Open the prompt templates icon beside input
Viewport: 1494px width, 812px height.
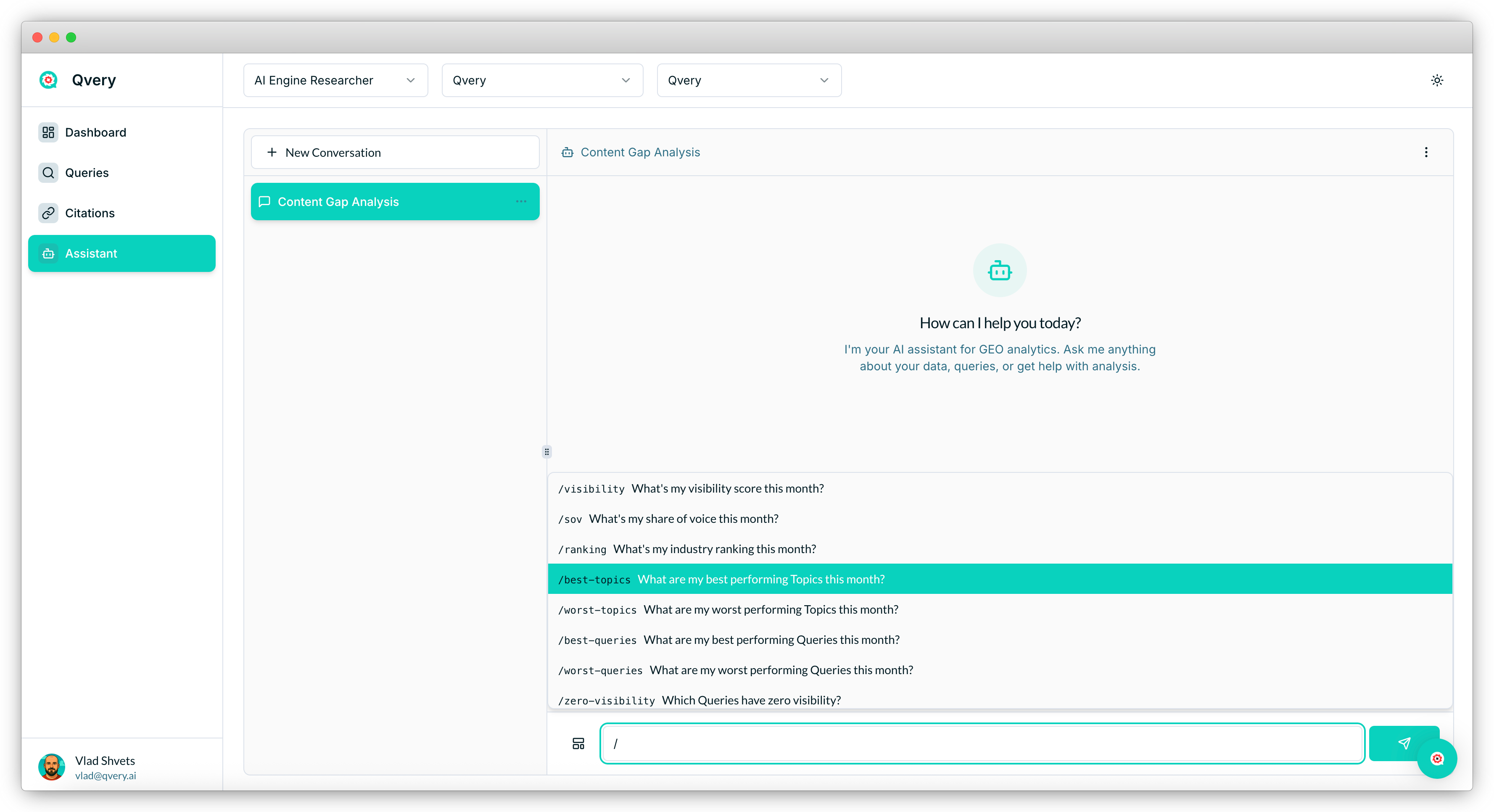(x=578, y=743)
